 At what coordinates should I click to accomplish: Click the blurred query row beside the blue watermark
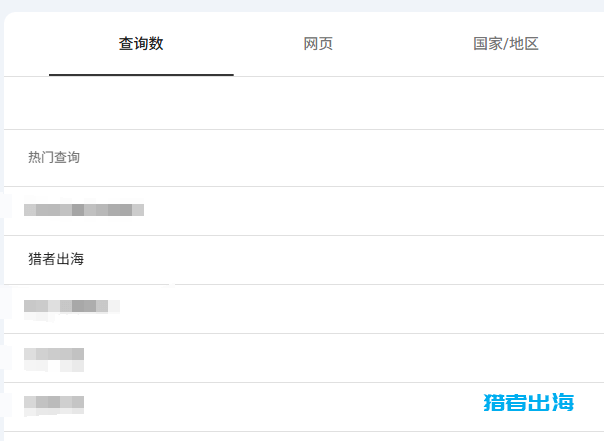[x=54, y=405]
